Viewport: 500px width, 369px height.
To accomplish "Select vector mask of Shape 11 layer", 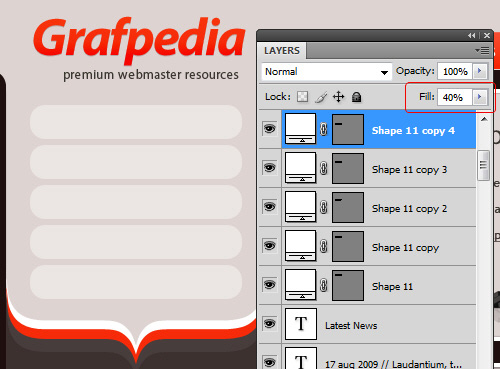I will (348, 285).
